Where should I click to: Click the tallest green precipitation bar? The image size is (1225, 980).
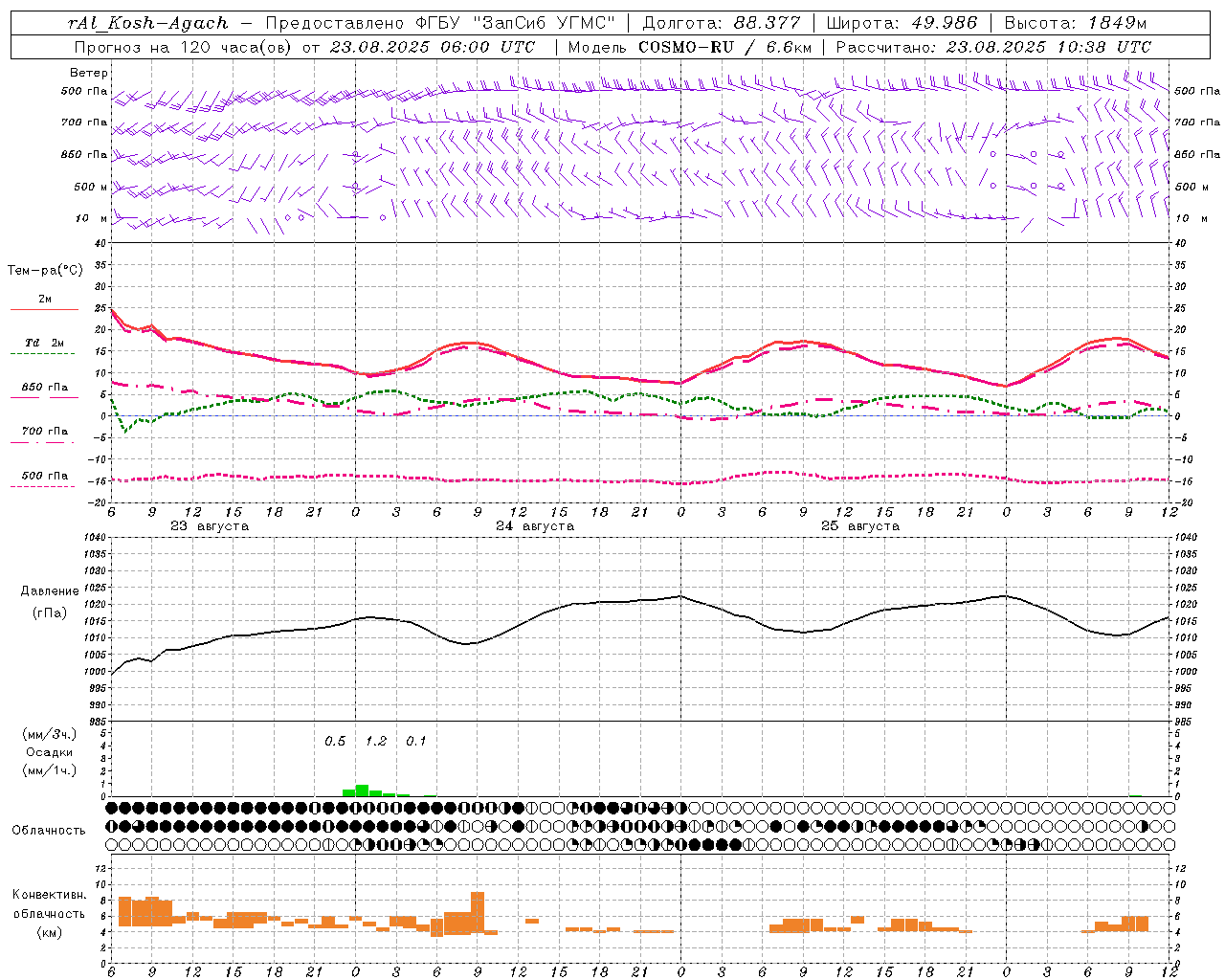point(362,791)
